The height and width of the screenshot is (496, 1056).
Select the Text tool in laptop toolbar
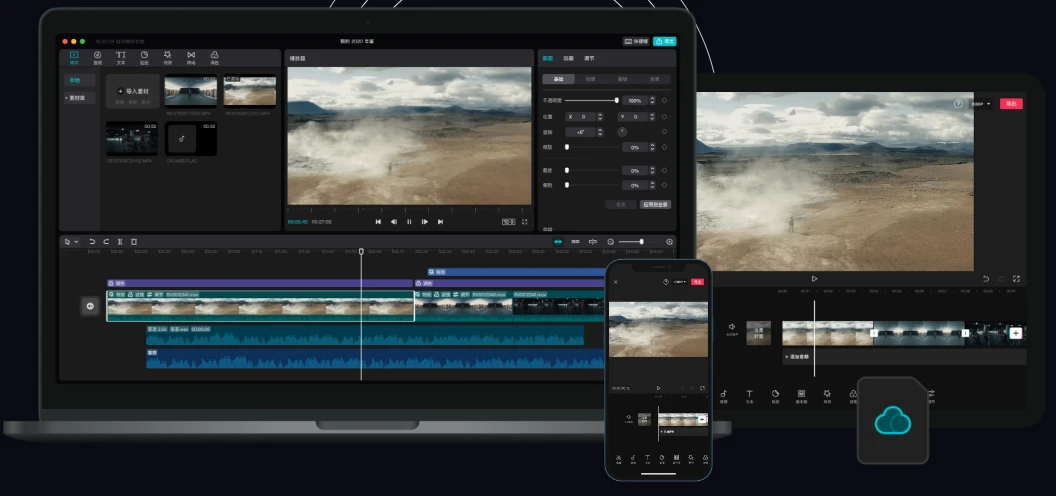click(120, 58)
